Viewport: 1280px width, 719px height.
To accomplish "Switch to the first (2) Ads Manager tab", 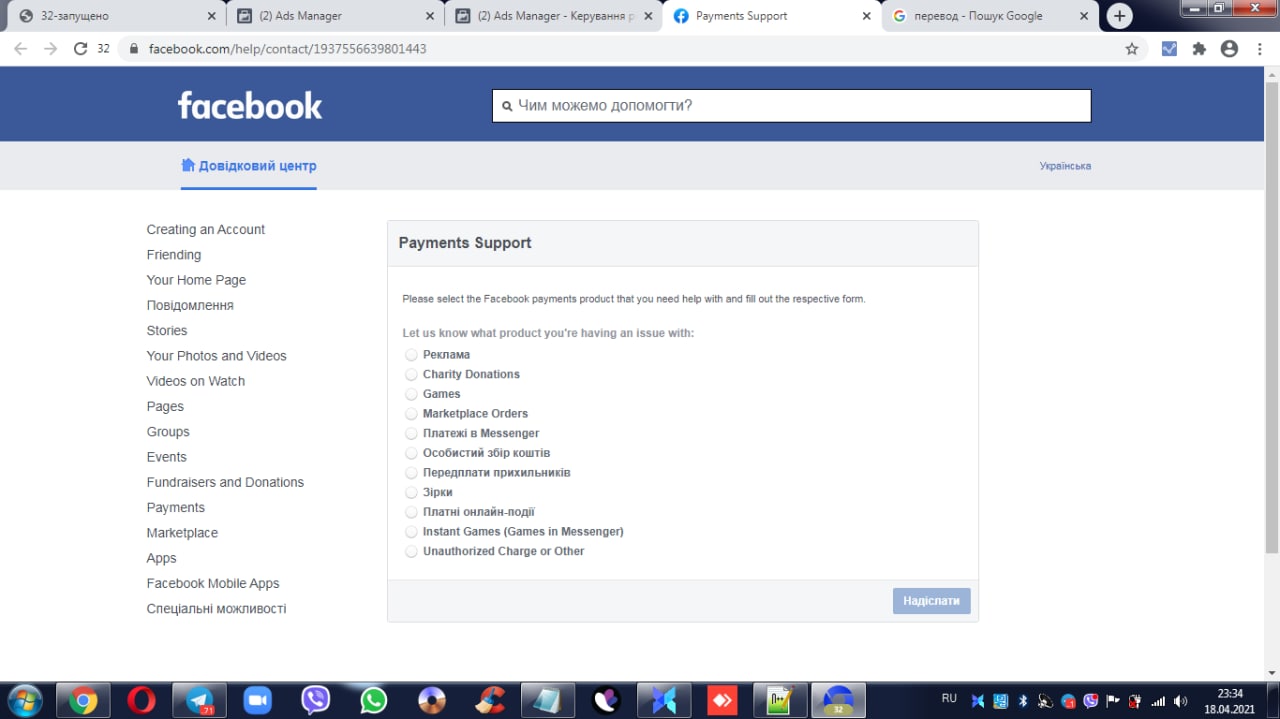I will pos(335,16).
